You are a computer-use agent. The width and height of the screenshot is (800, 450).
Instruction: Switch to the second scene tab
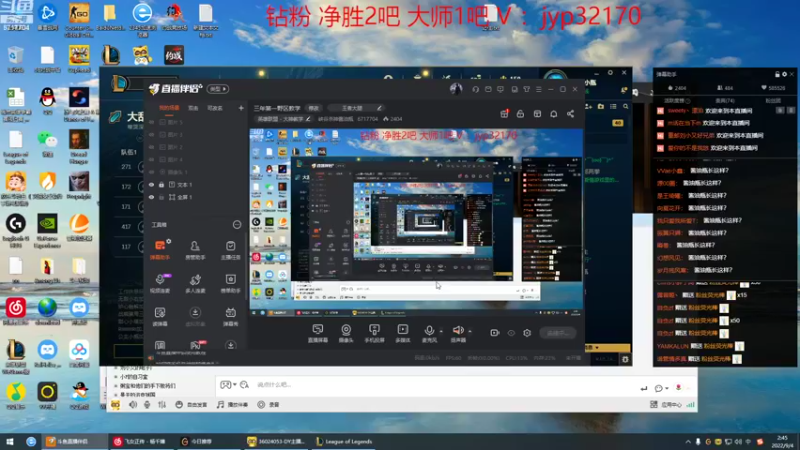pyautogui.click(x=193, y=108)
